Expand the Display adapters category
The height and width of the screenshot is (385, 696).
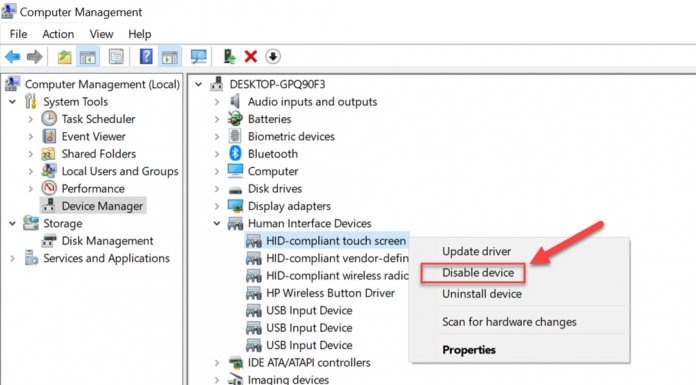[217, 206]
